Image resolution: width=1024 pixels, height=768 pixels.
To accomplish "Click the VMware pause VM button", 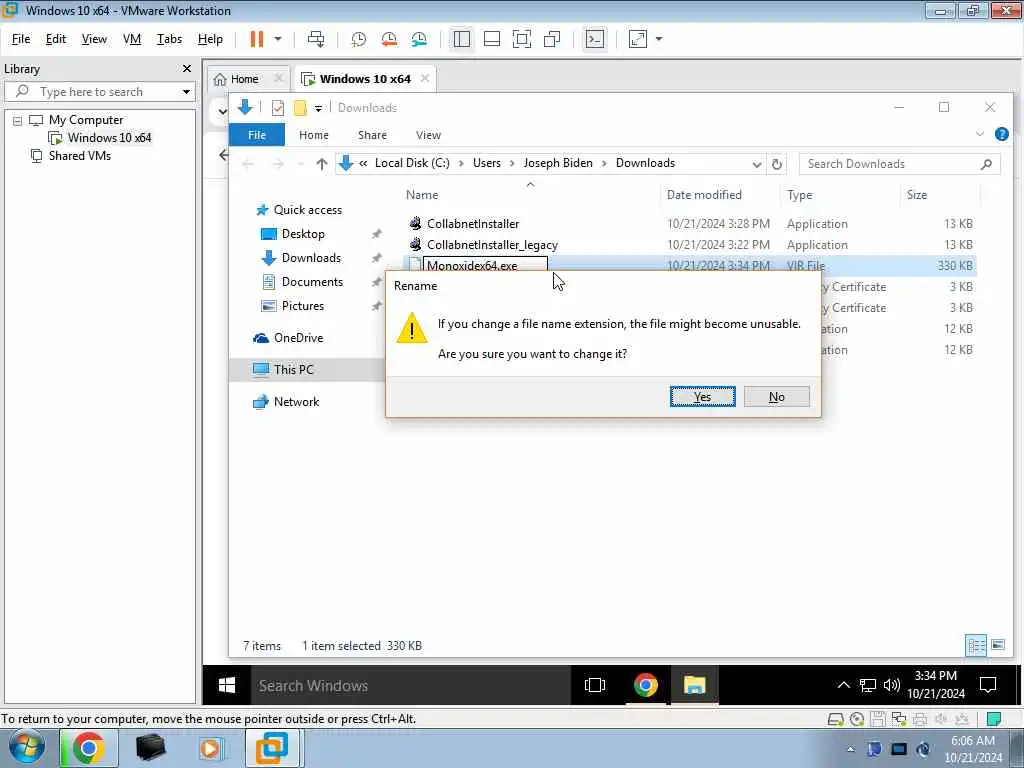I will click(257, 39).
